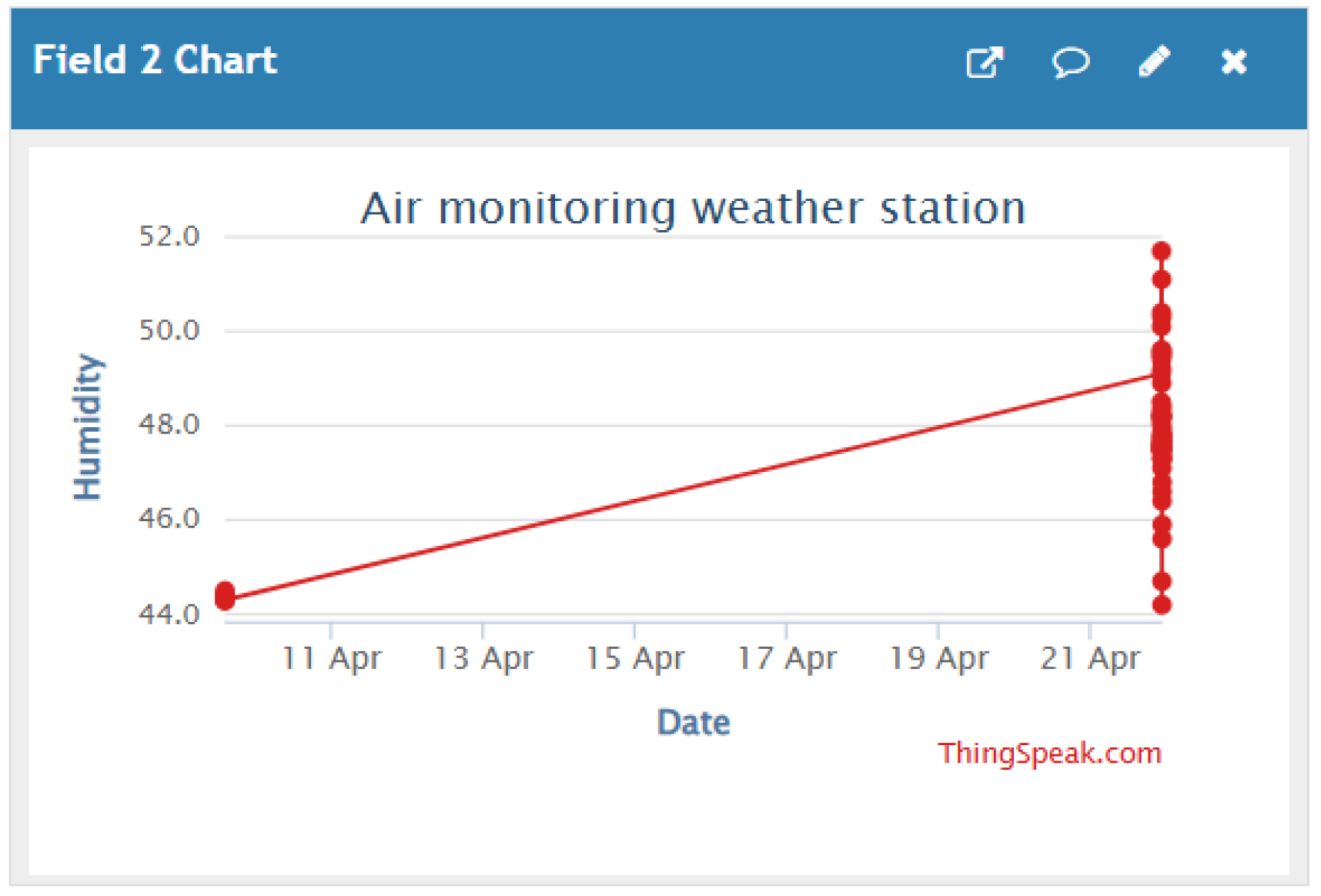Click the chart title Air monitoring weather station
Image resolution: width=1321 pixels, height=896 pixels.
[x=693, y=209]
